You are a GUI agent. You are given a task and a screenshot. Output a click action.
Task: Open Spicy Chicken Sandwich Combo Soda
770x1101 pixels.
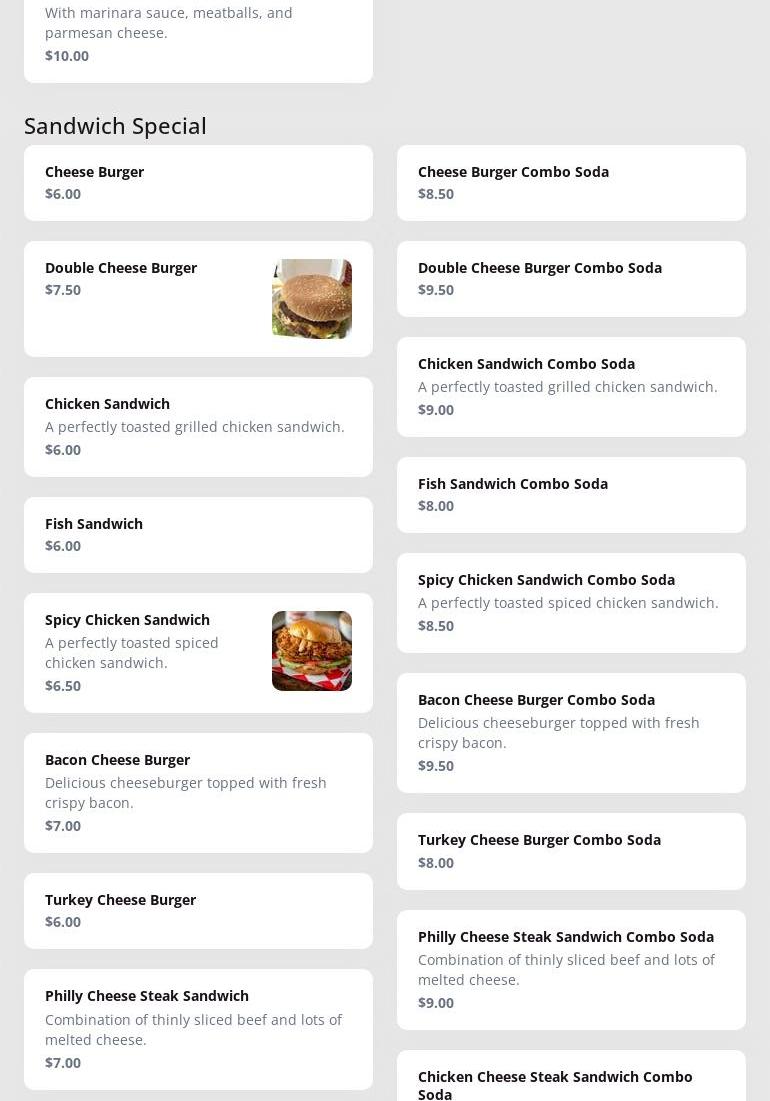click(571, 603)
